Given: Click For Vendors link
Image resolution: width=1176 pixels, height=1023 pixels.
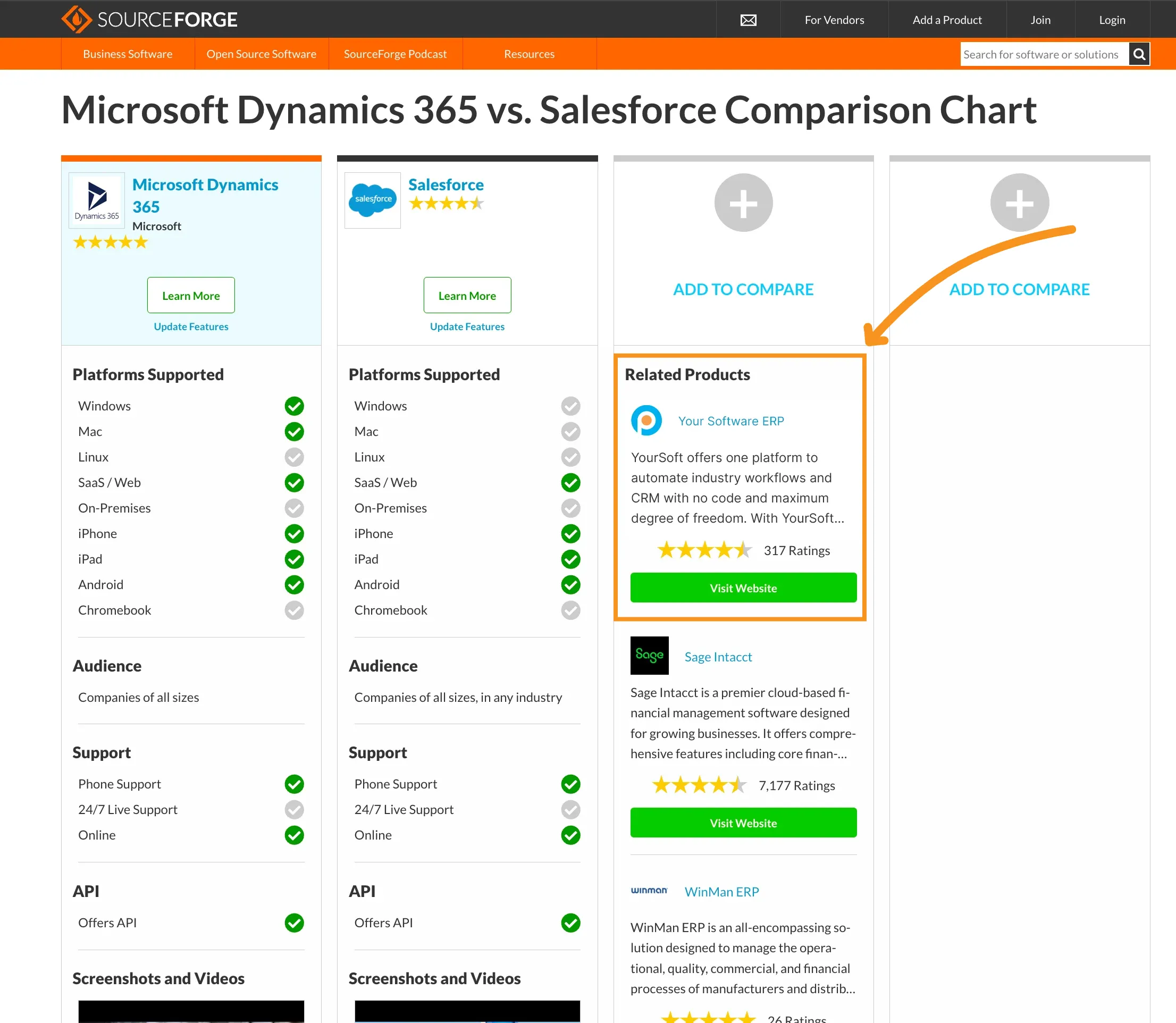Looking at the screenshot, I should (834, 20).
